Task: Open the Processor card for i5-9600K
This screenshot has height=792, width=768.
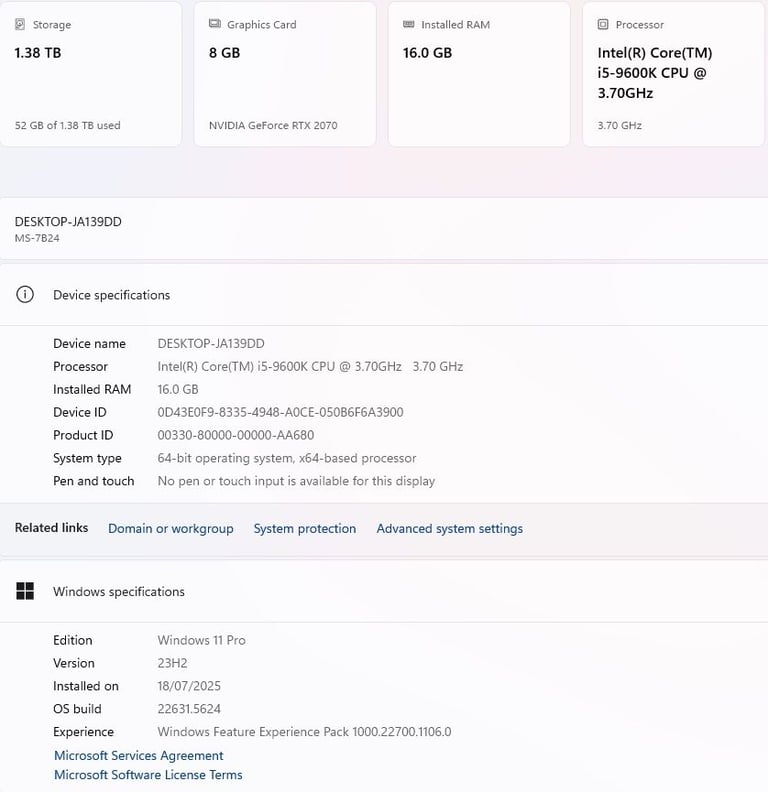Action: (673, 74)
